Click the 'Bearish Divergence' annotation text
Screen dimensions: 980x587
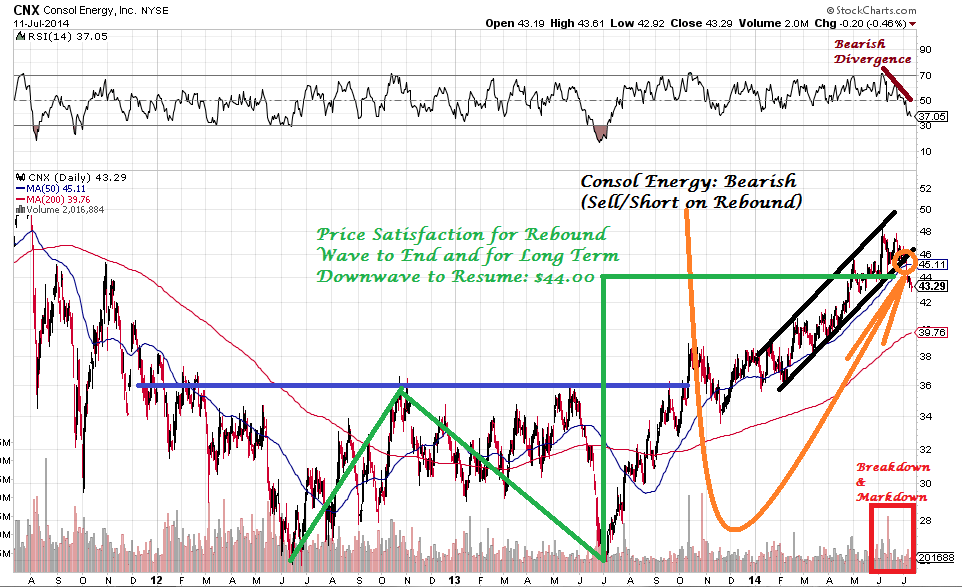(x=872, y=51)
